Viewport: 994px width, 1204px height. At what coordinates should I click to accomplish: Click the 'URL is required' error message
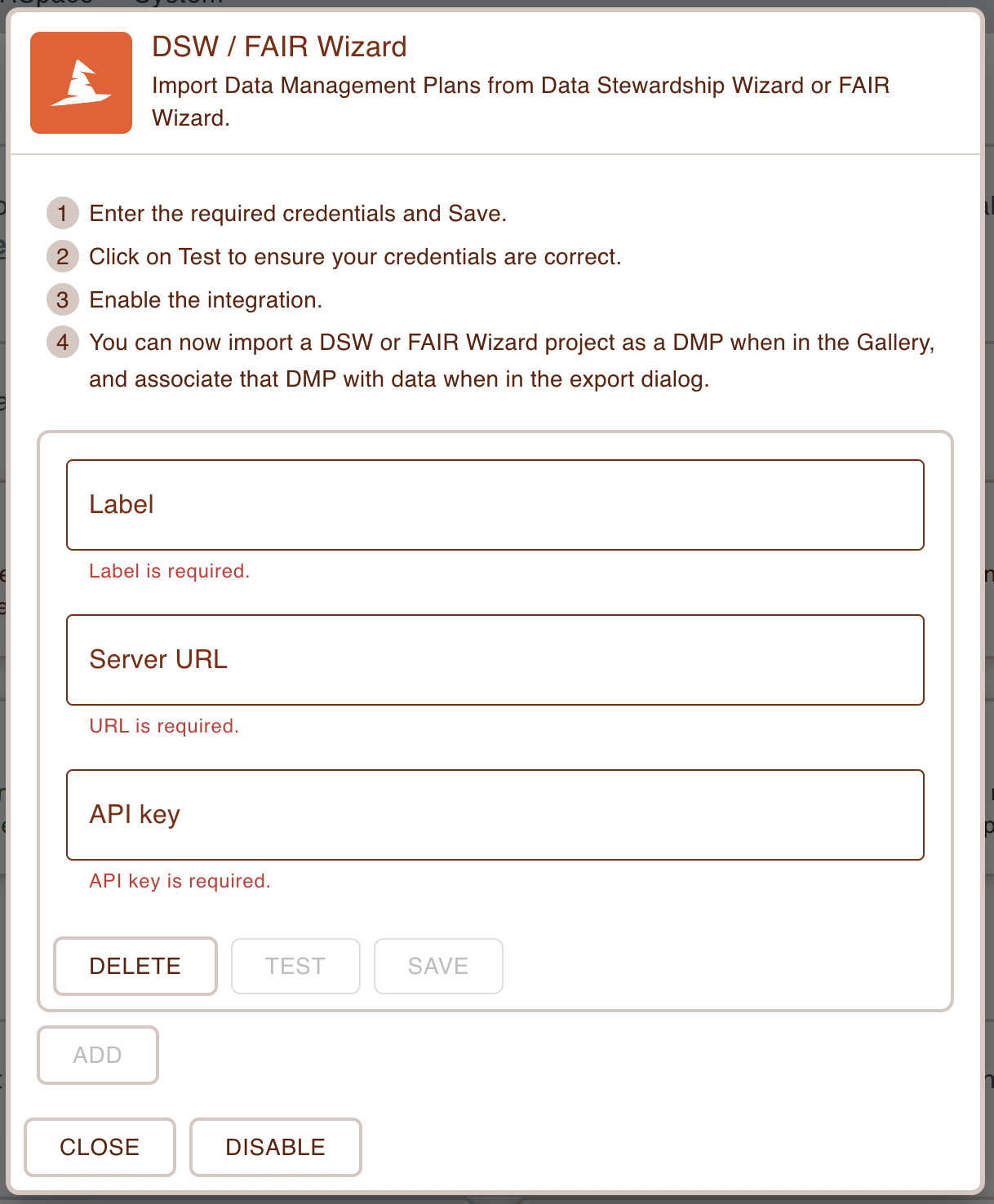tap(163, 725)
